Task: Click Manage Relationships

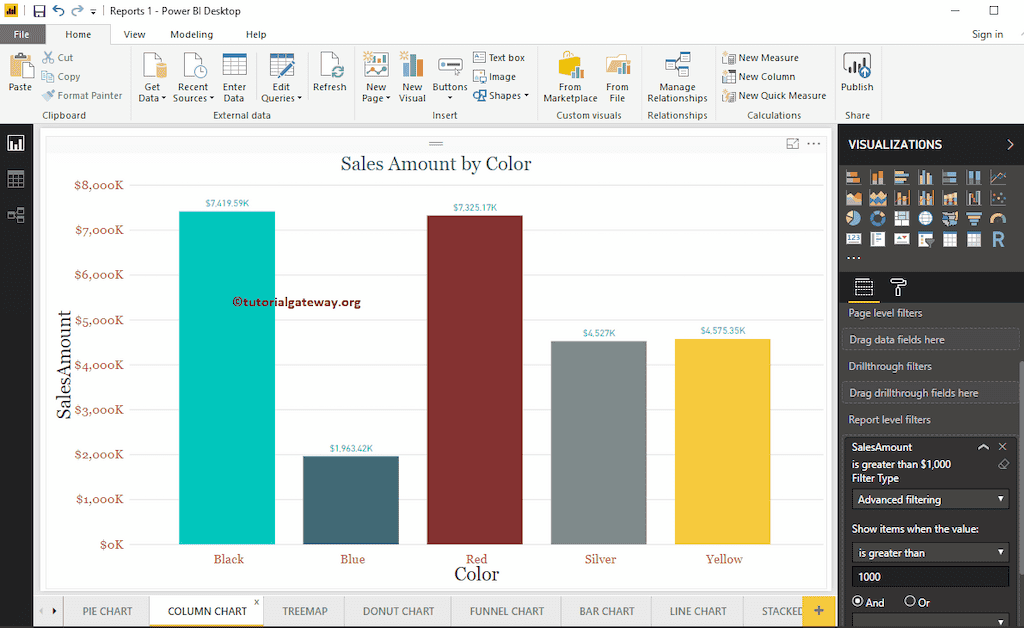Action: (x=677, y=78)
